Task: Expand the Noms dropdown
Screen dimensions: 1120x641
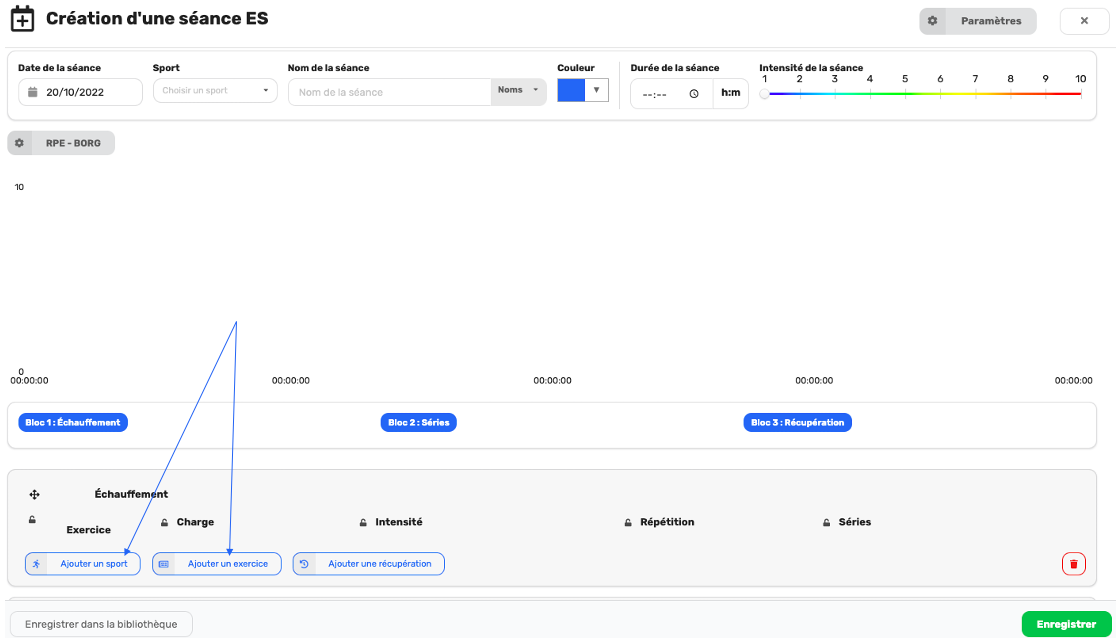Action: pyautogui.click(x=518, y=91)
